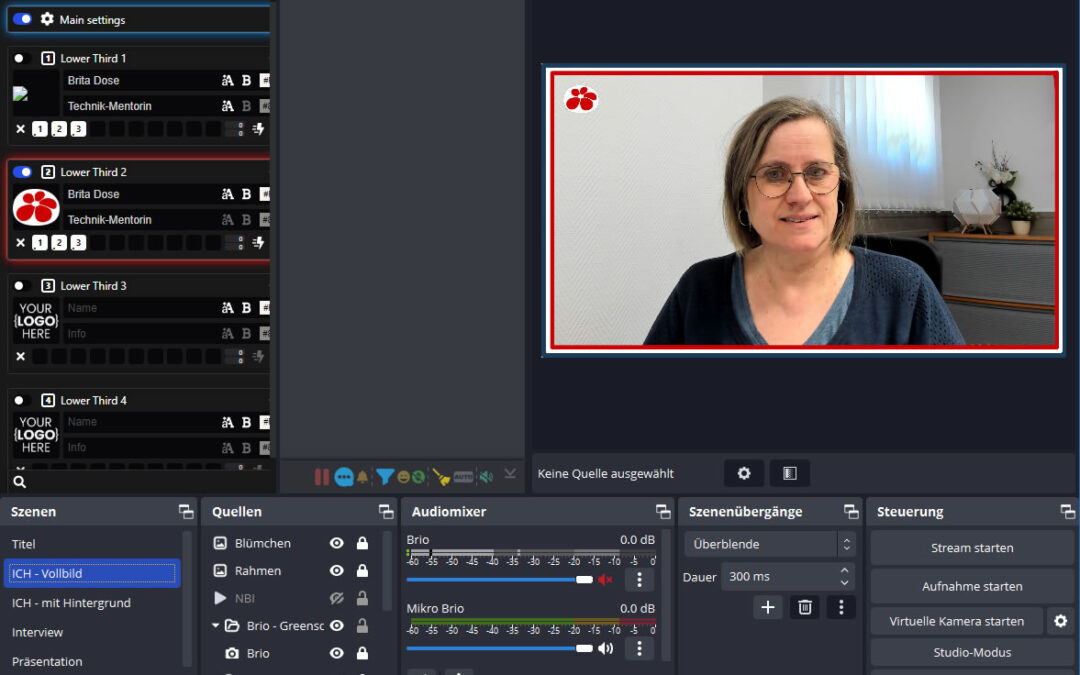Viewport: 1080px width, 675px height.
Task: Toggle Lower Third 1 on with its switch
Action: 20,58
